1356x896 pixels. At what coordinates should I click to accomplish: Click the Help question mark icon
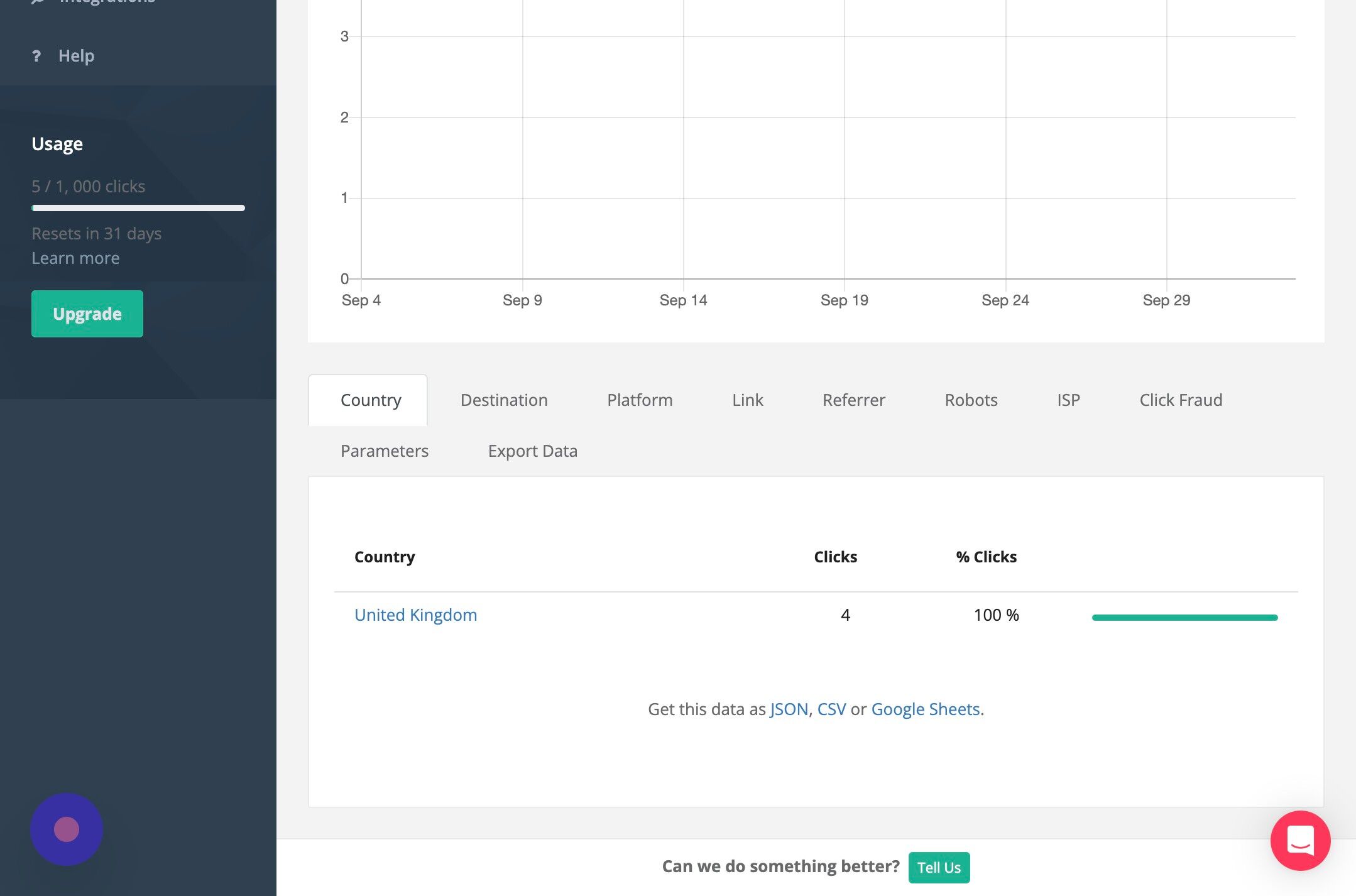[x=36, y=56]
